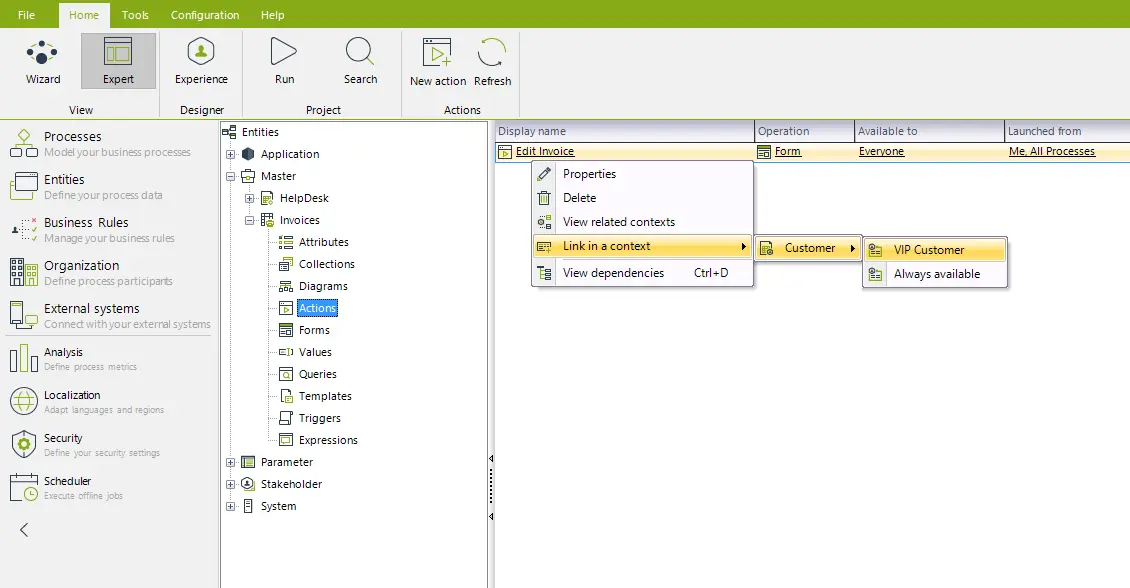1130x588 pixels.
Task: Select Expressions under Invoices
Action: tap(328, 440)
